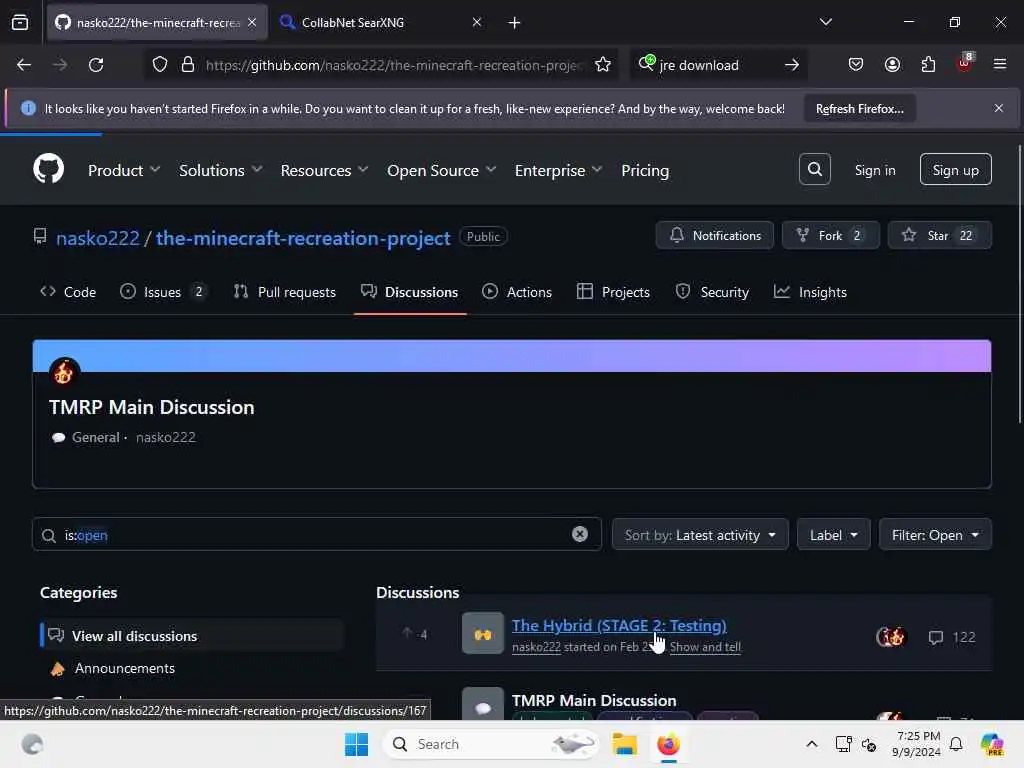This screenshot has height=768, width=1024.
Task: Open a new tab with plus icon
Action: tap(514, 23)
